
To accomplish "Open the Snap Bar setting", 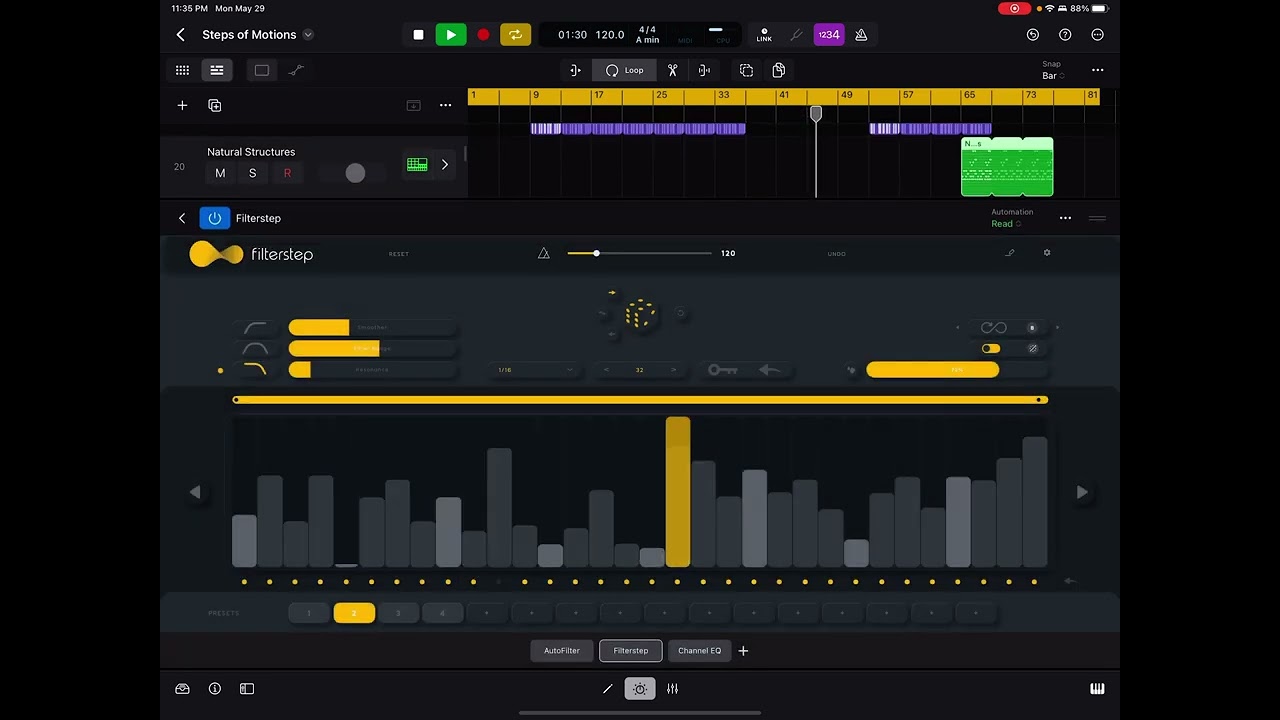I will [x=1051, y=70].
